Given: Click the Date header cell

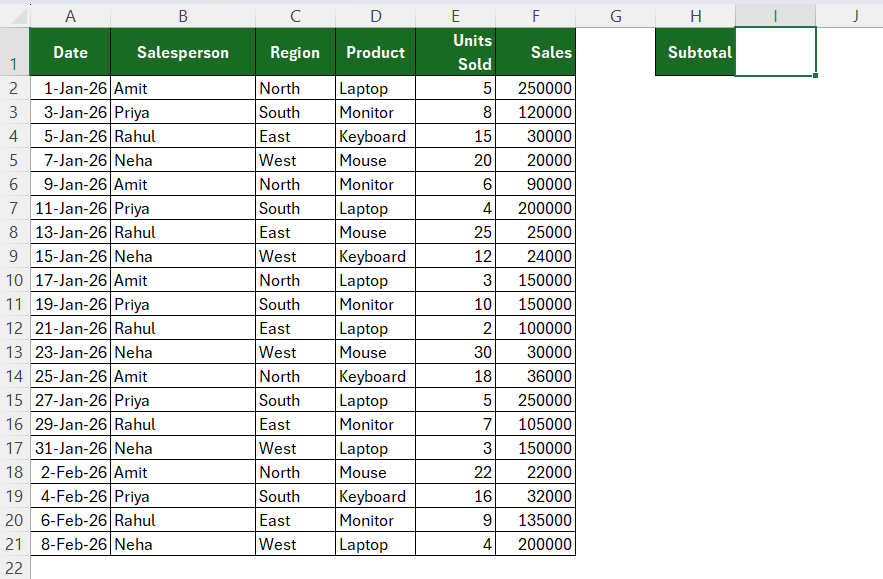Looking at the screenshot, I should click(70, 51).
